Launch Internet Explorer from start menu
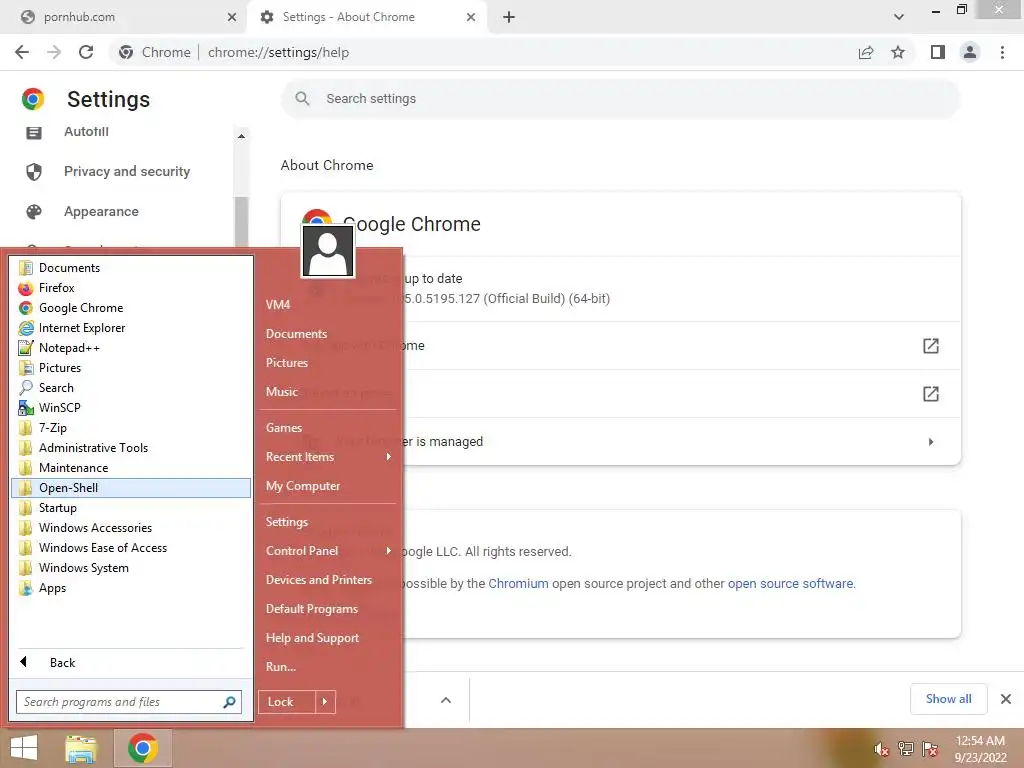Image resolution: width=1024 pixels, height=768 pixels. (x=131, y=328)
